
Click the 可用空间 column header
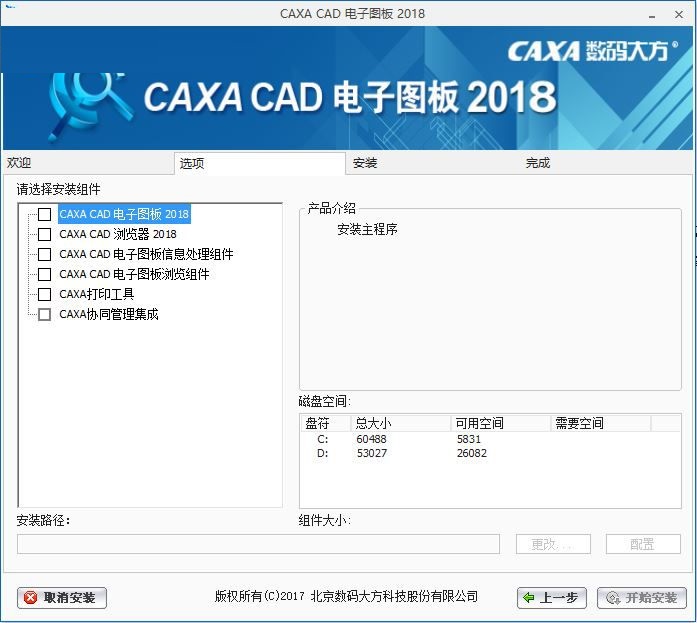(x=501, y=423)
